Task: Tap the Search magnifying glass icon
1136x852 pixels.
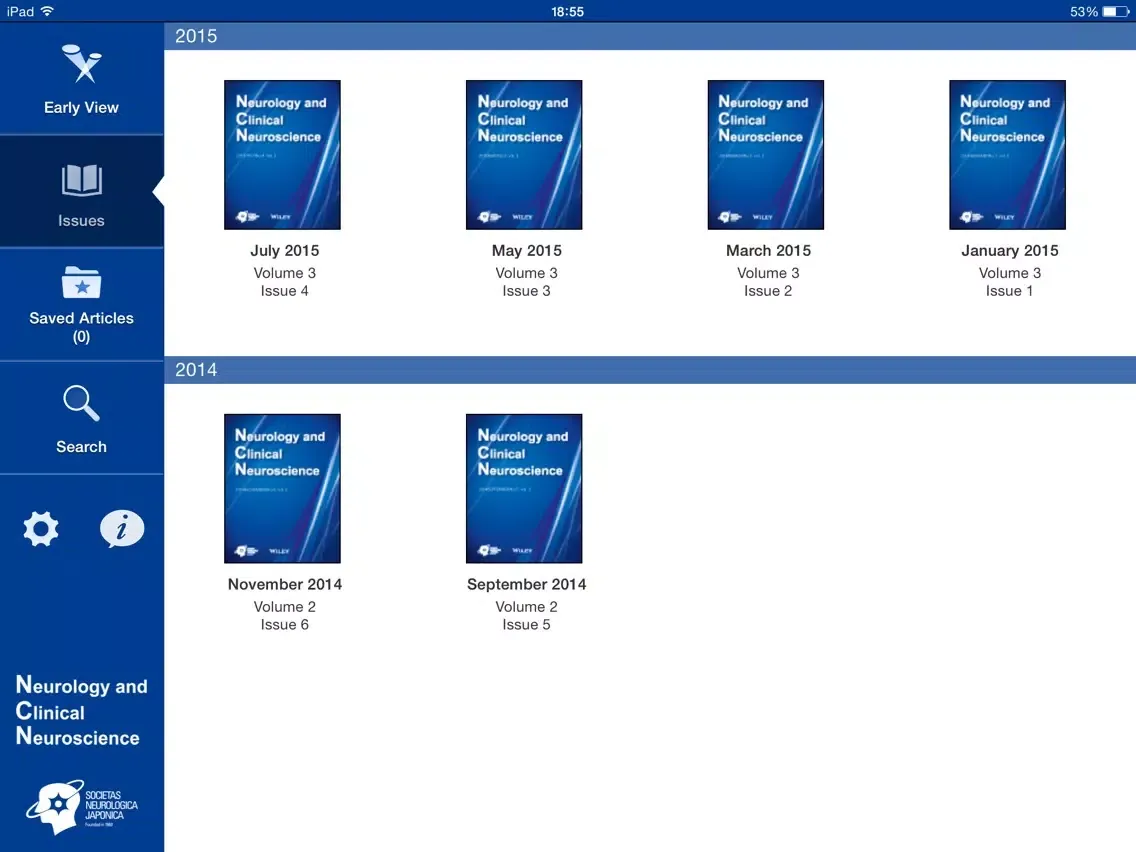Action: 82,403
